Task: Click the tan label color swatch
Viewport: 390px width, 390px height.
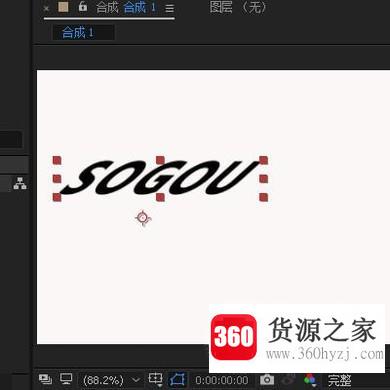Action: 63,7
